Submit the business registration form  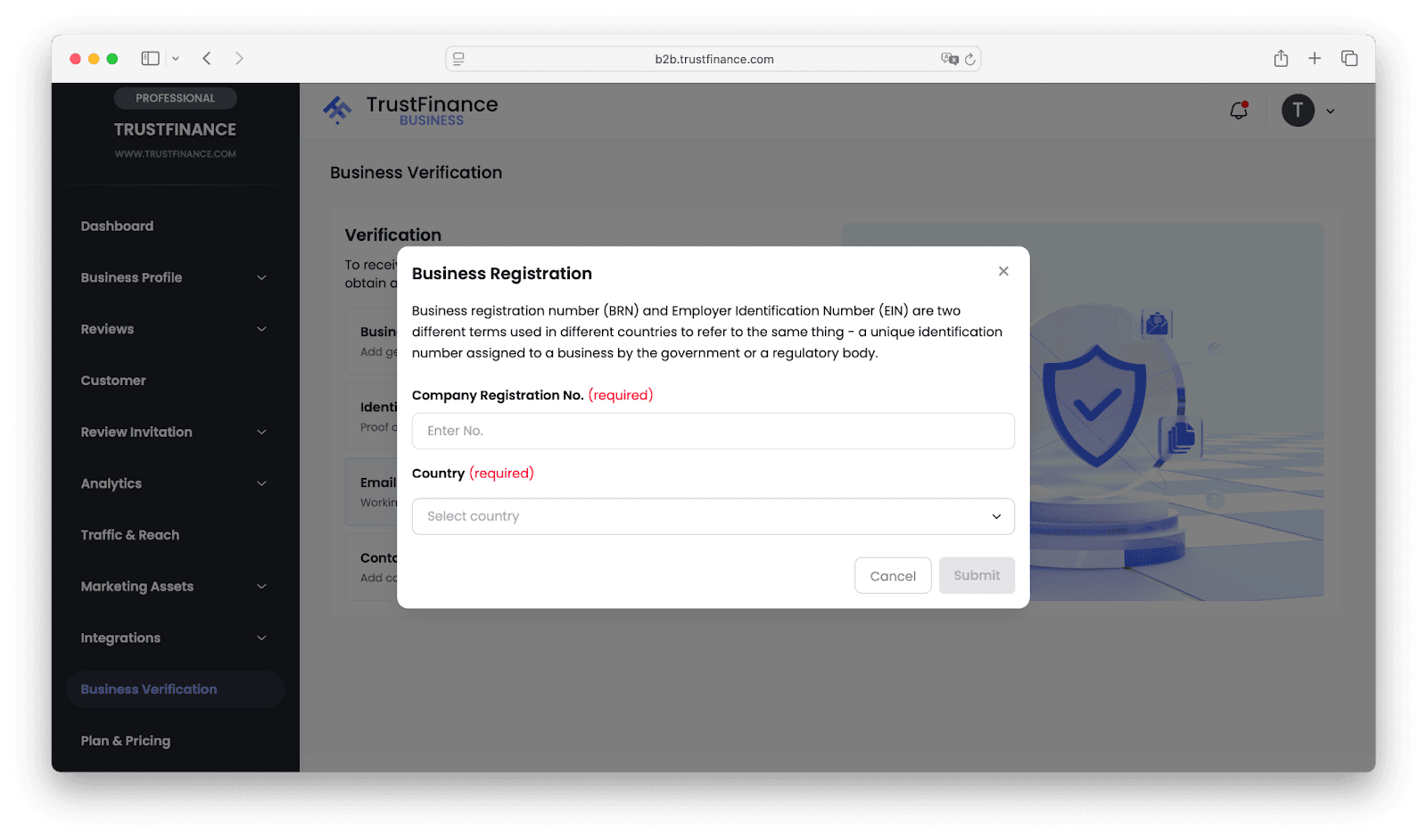pos(977,576)
